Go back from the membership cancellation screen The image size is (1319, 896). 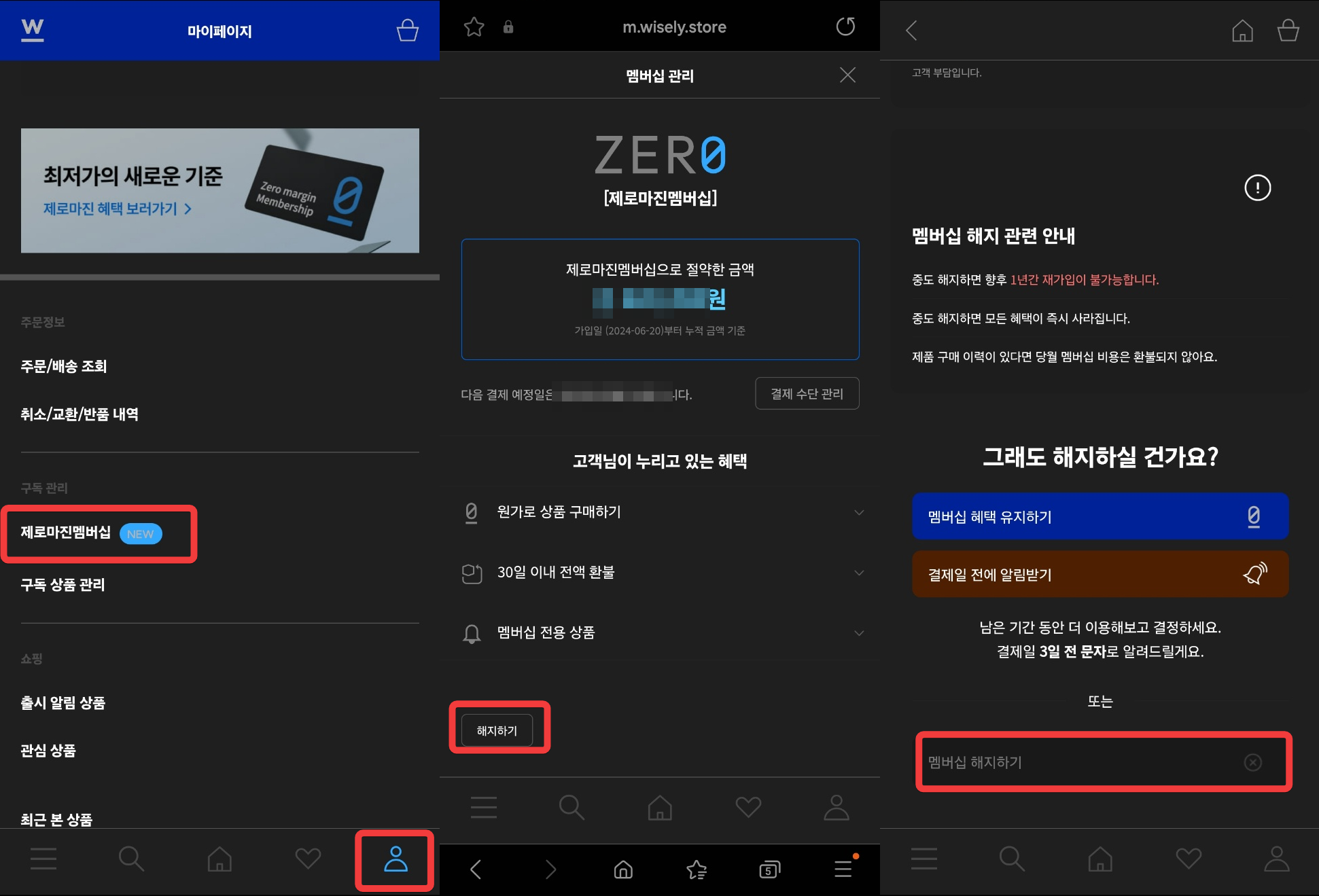click(912, 31)
